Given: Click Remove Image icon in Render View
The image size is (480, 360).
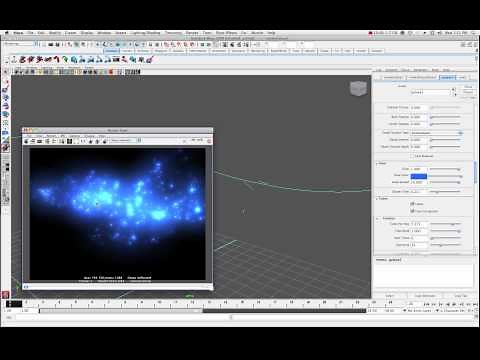Looking at the screenshot, I should click(x=97, y=141).
